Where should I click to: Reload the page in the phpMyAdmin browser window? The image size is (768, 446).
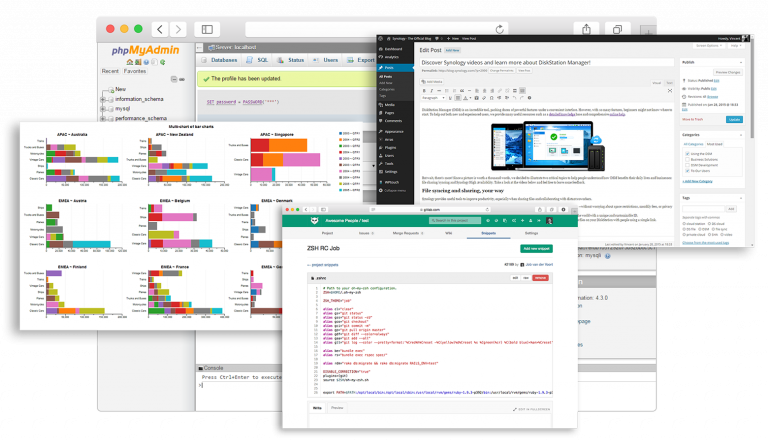(x=499, y=29)
